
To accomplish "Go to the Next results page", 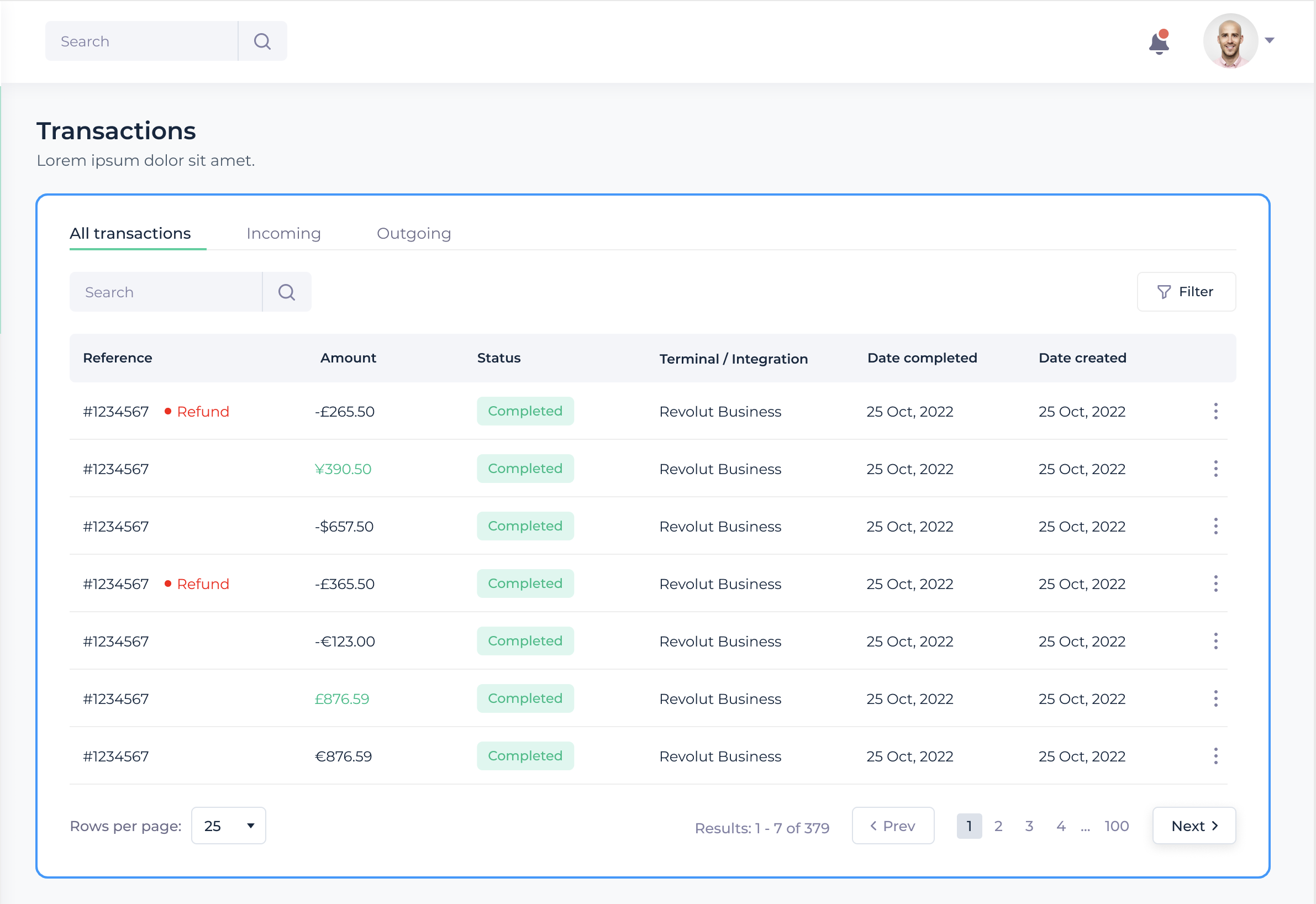I will (x=1194, y=826).
